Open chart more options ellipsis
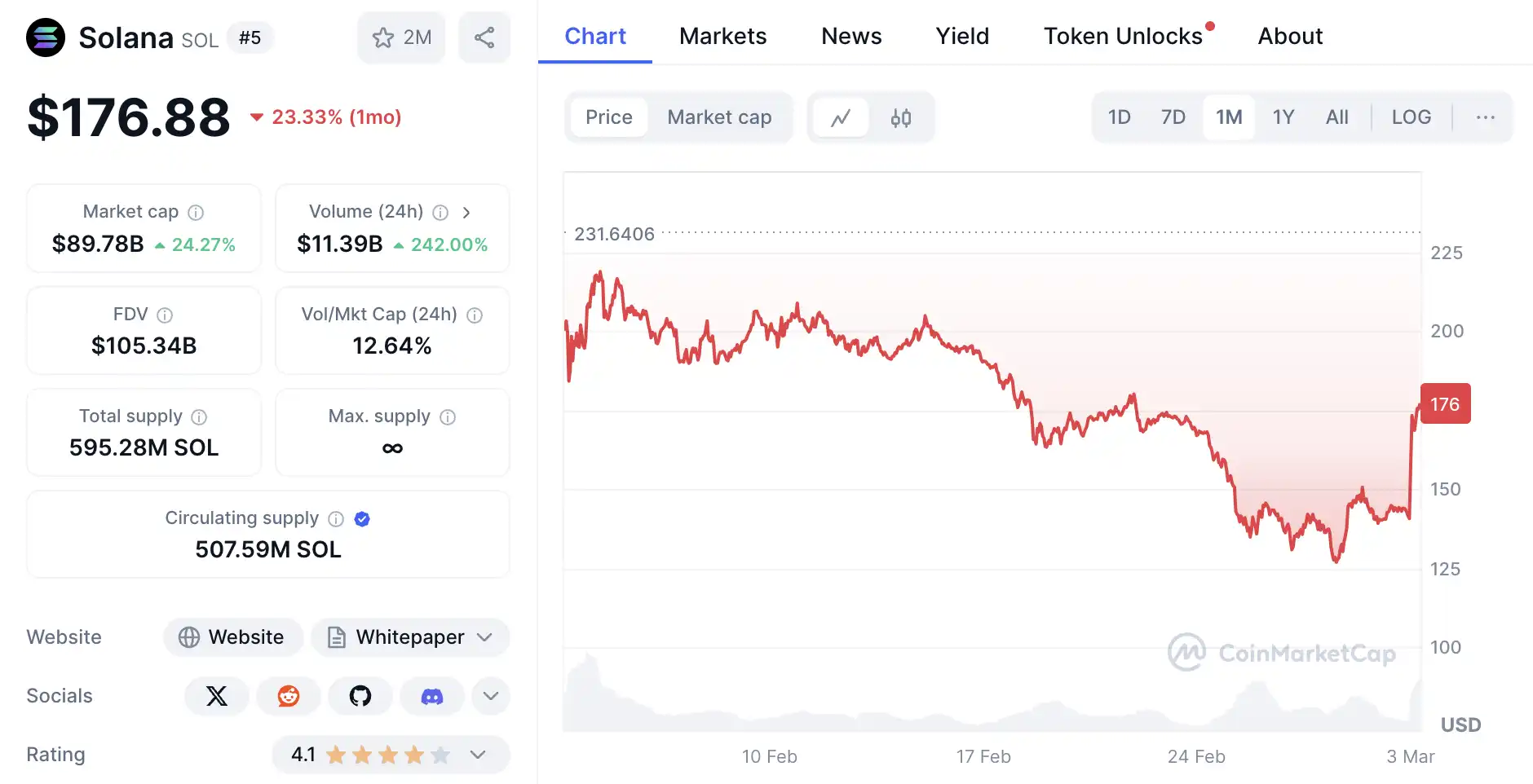 [x=1485, y=117]
